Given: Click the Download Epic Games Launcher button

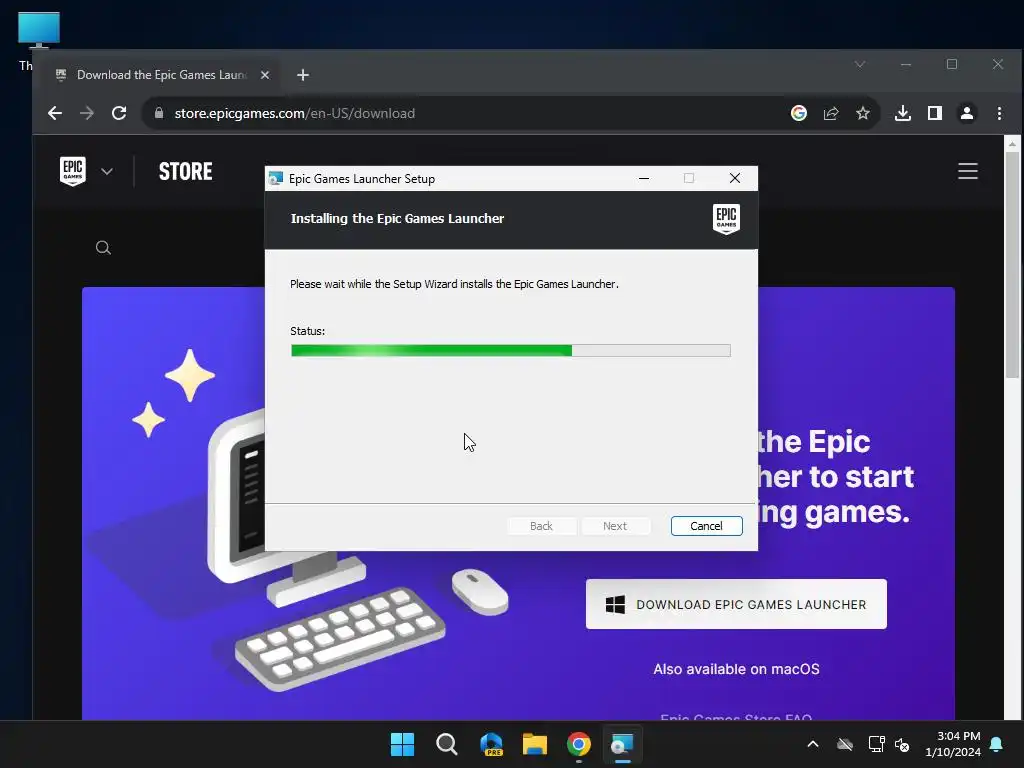Looking at the screenshot, I should (736, 604).
